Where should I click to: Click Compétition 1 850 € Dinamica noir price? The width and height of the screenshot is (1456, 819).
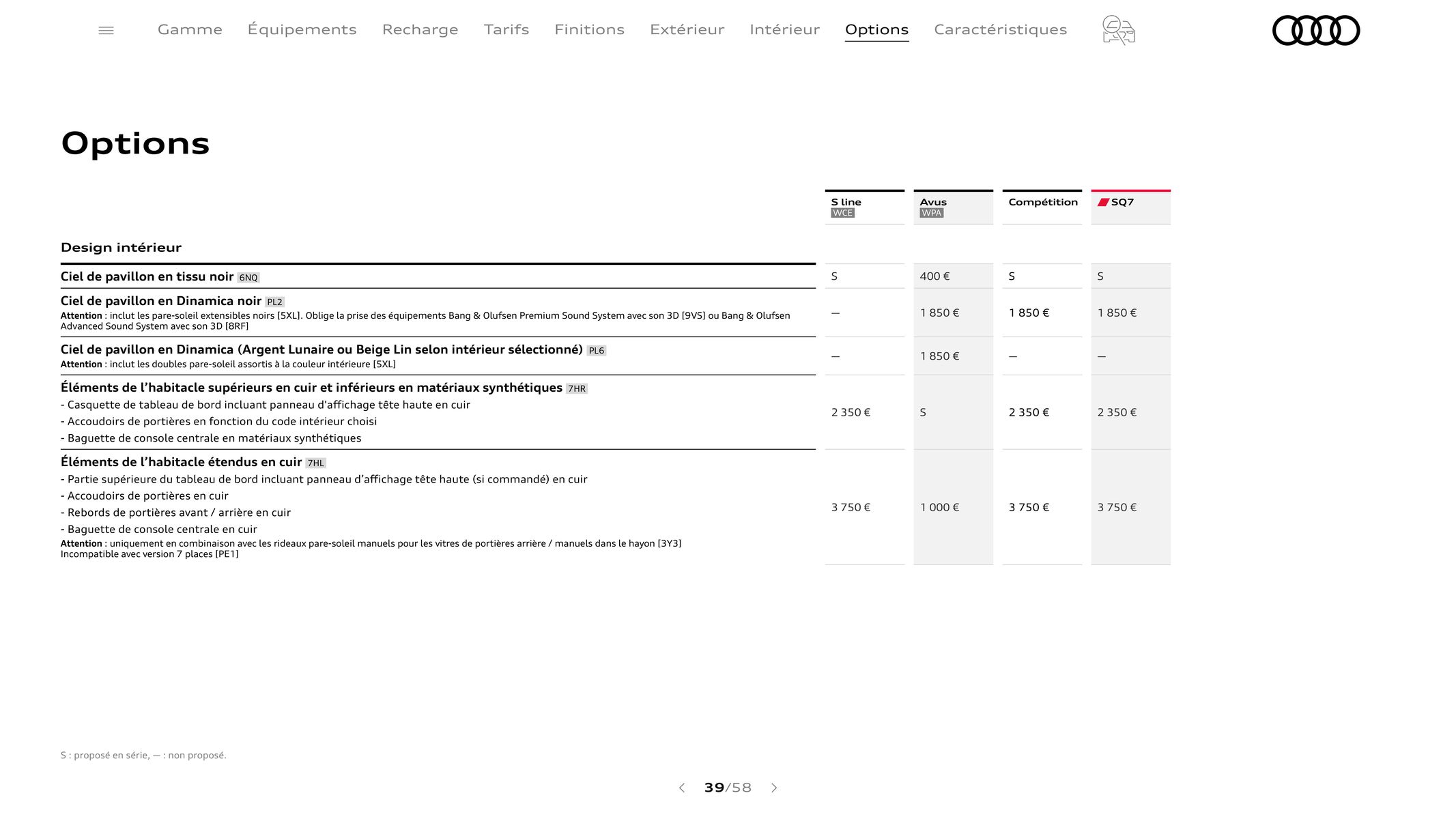point(1029,313)
